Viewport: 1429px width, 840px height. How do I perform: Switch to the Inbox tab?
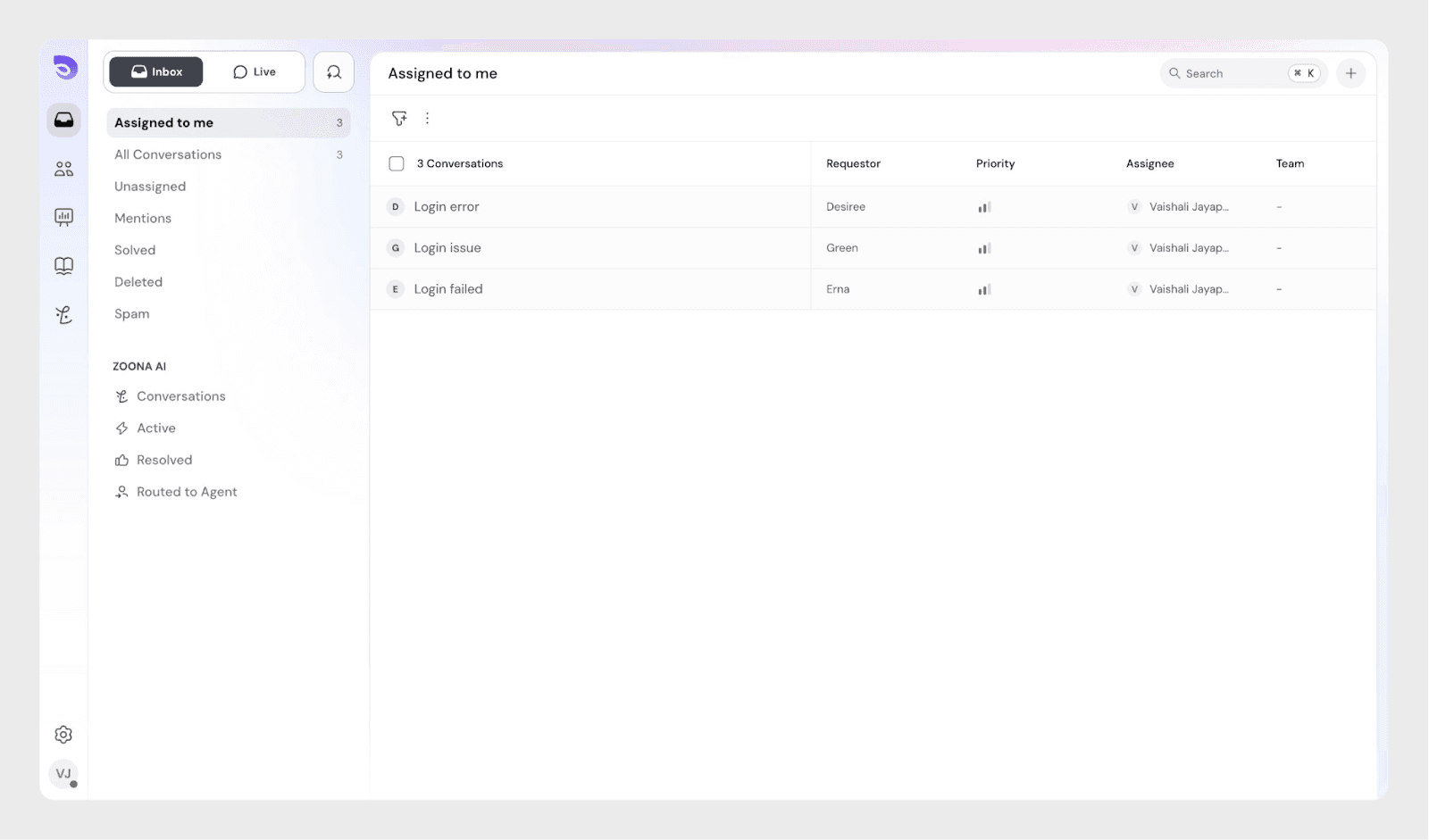(156, 72)
